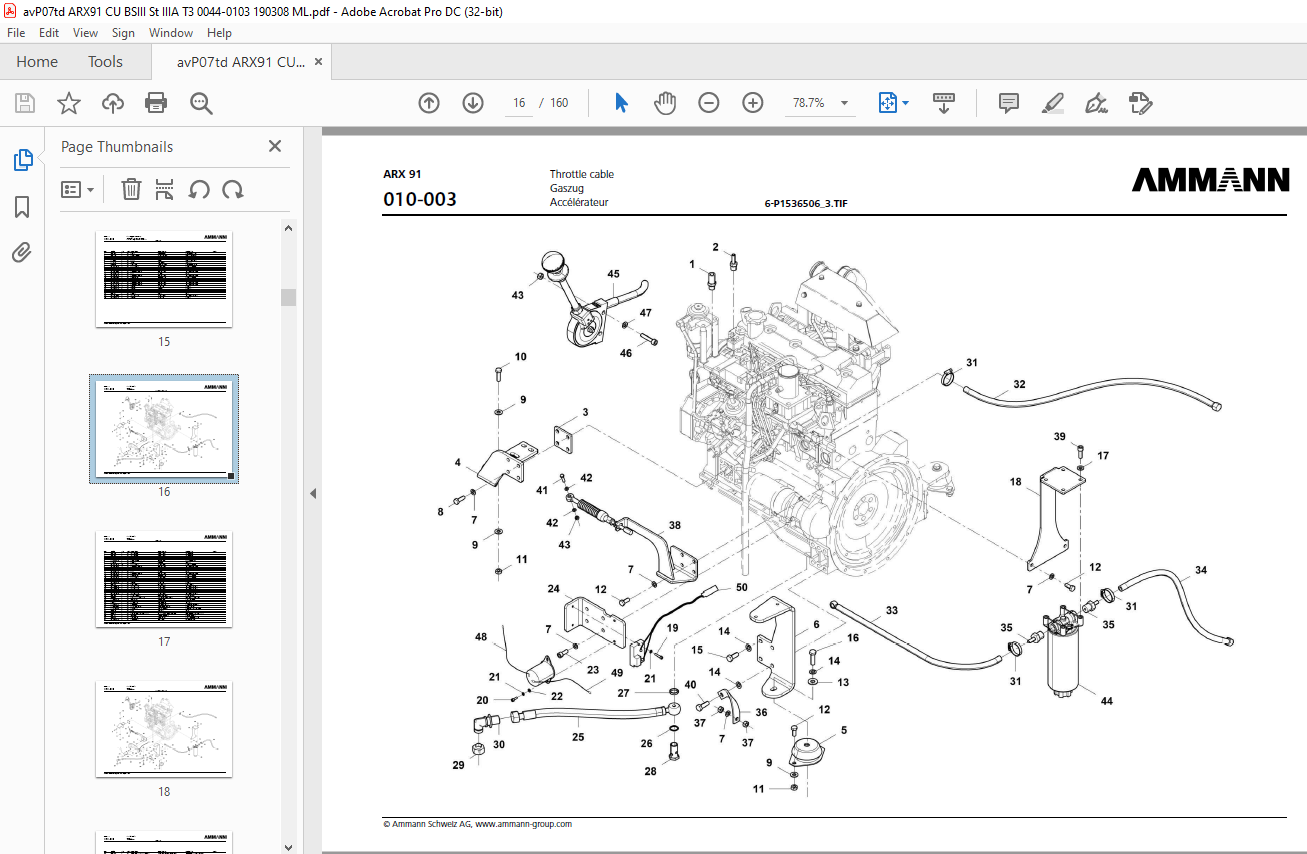
Task: Select page 16 thumbnail
Action: pos(164,429)
